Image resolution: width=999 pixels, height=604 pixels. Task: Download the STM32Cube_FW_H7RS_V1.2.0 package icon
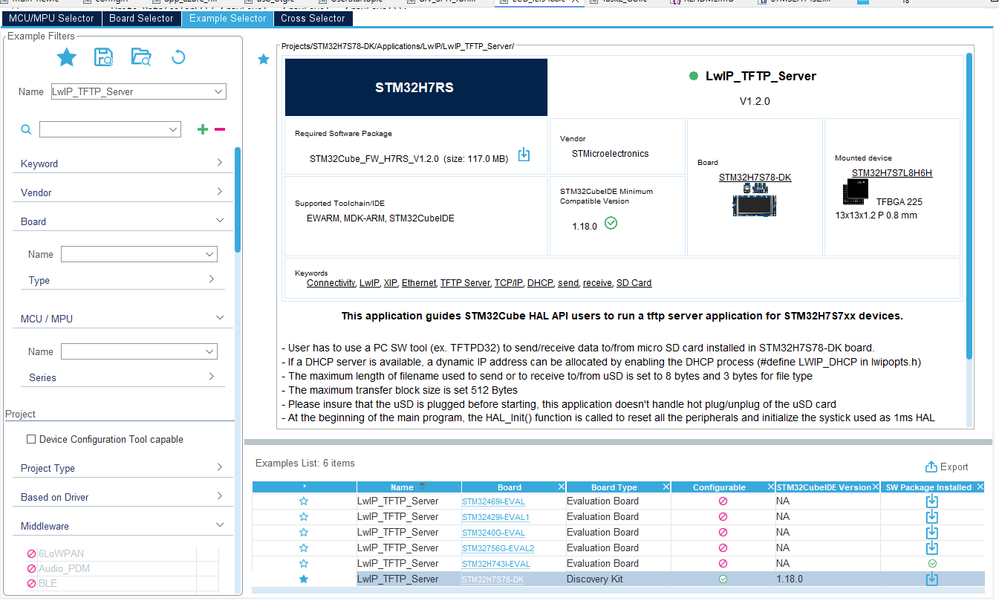(x=524, y=154)
